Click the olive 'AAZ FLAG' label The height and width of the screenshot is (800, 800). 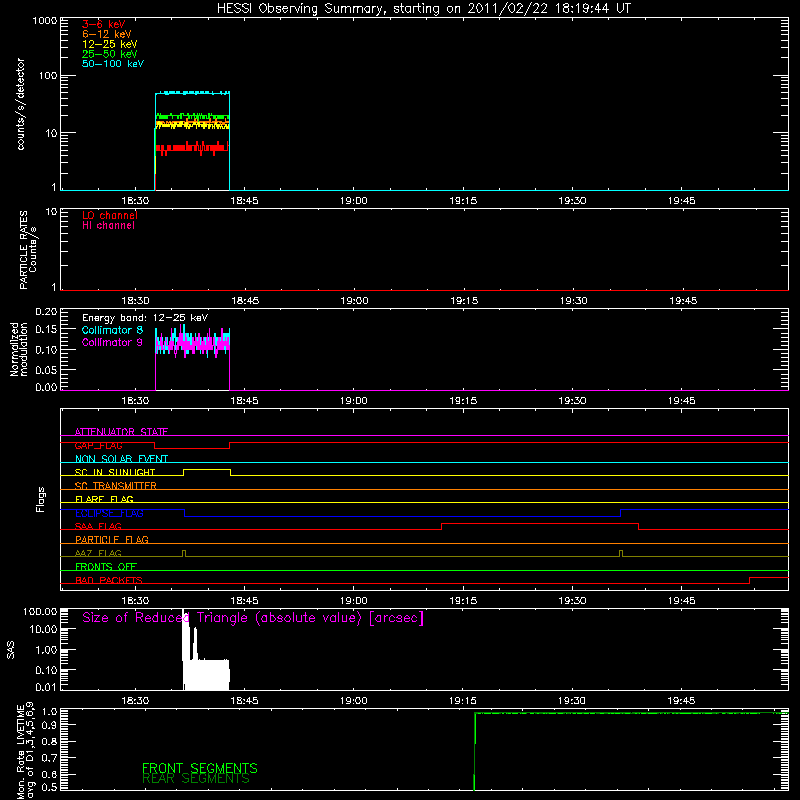point(98,553)
